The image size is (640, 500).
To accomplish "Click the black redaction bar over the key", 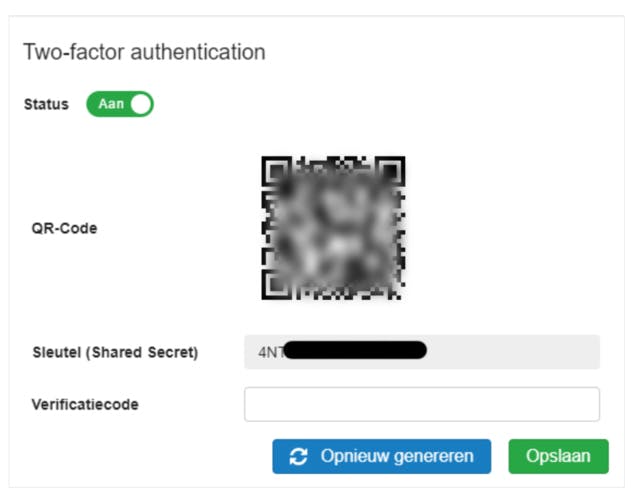I will point(355,351).
